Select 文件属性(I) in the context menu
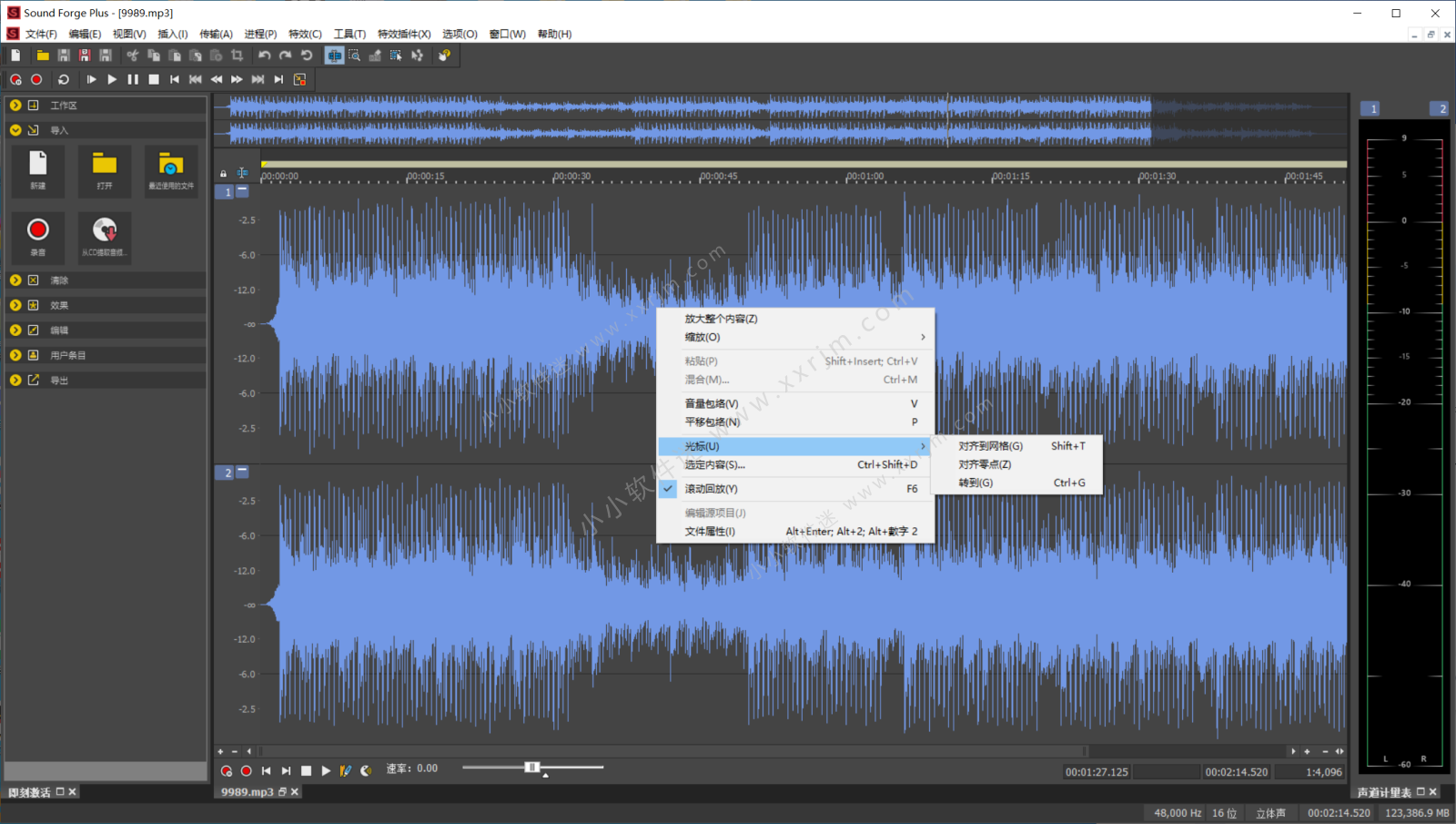The width and height of the screenshot is (1456, 824). pyautogui.click(x=795, y=532)
